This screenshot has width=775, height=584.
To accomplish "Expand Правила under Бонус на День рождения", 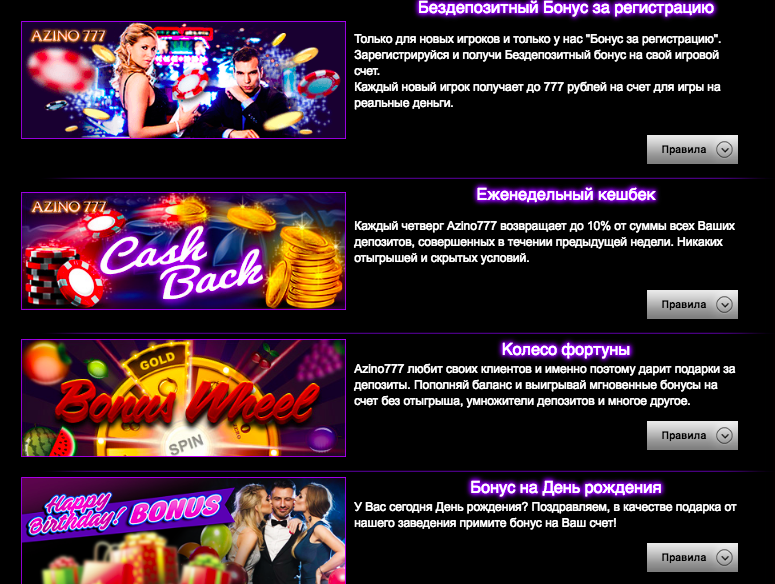I will [692, 557].
